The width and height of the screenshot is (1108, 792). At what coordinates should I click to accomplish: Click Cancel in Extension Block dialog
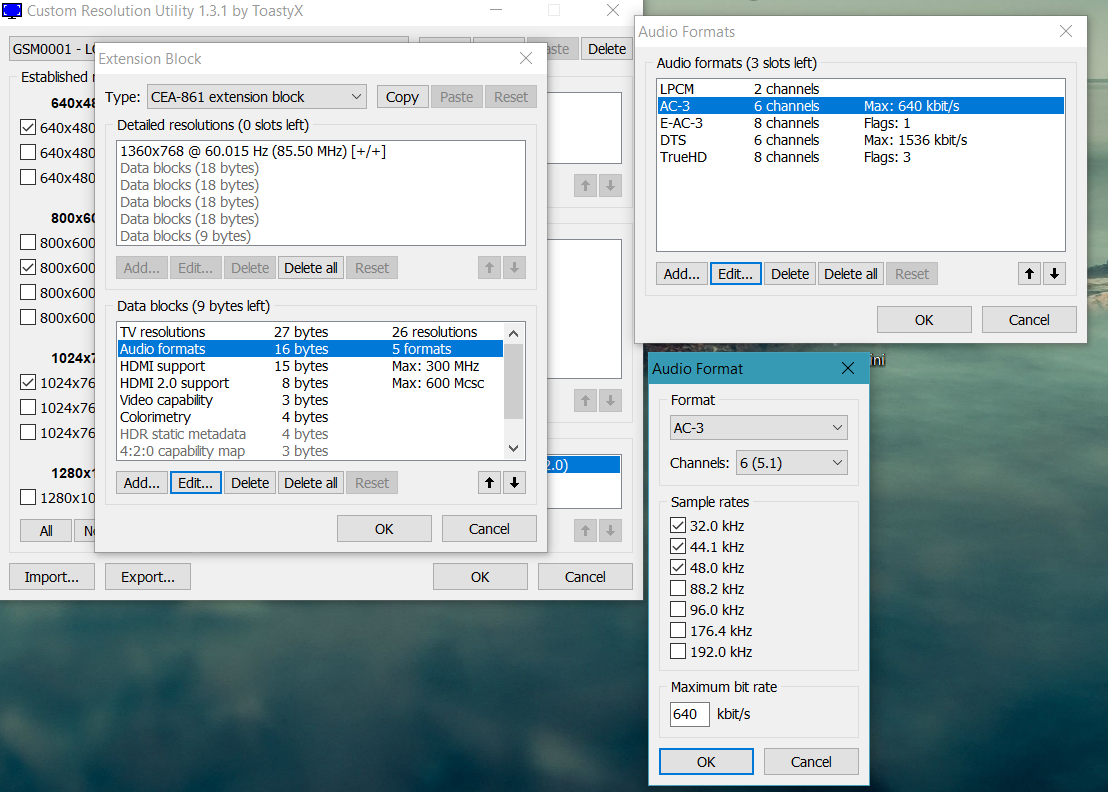489,528
